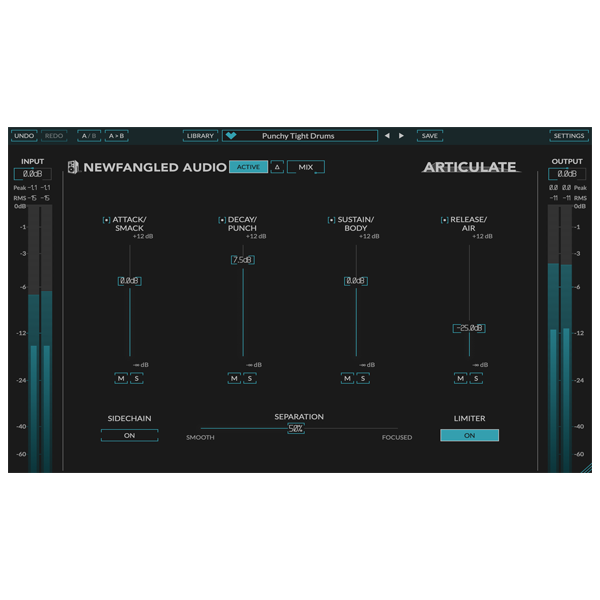Click the Newfangled Audio logo icon
Screen dimensions: 600x600
[73, 167]
